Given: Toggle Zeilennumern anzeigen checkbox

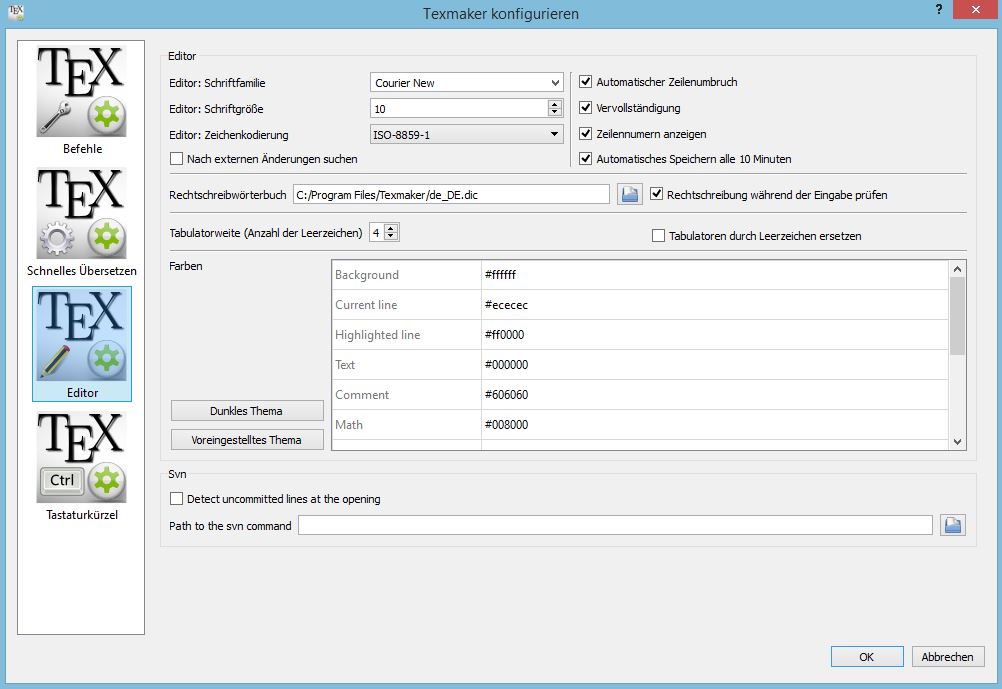Looking at the screenshot, I should coord(585,134).
